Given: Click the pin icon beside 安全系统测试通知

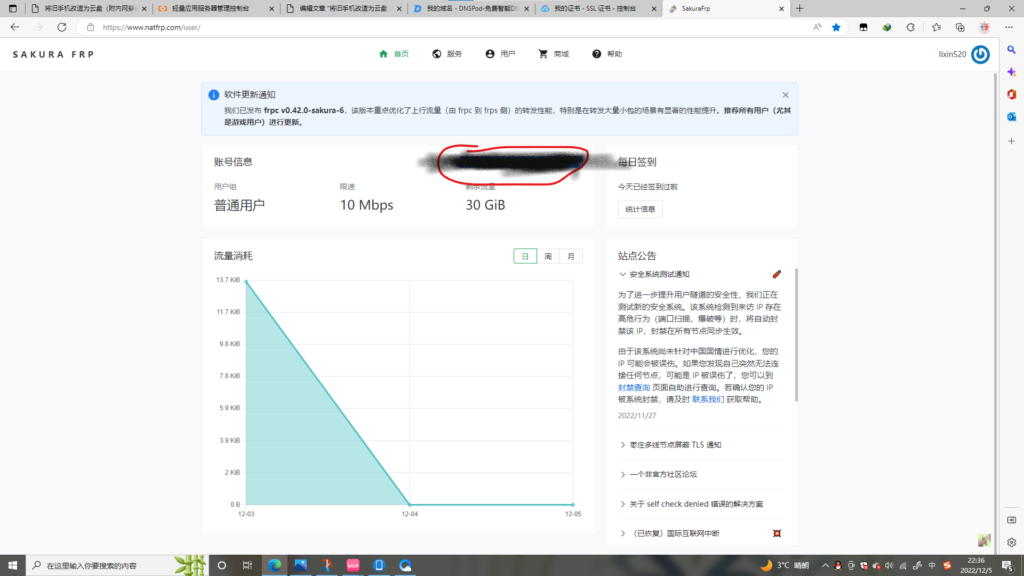Looking at the screenshot, I should click(776, 274).
